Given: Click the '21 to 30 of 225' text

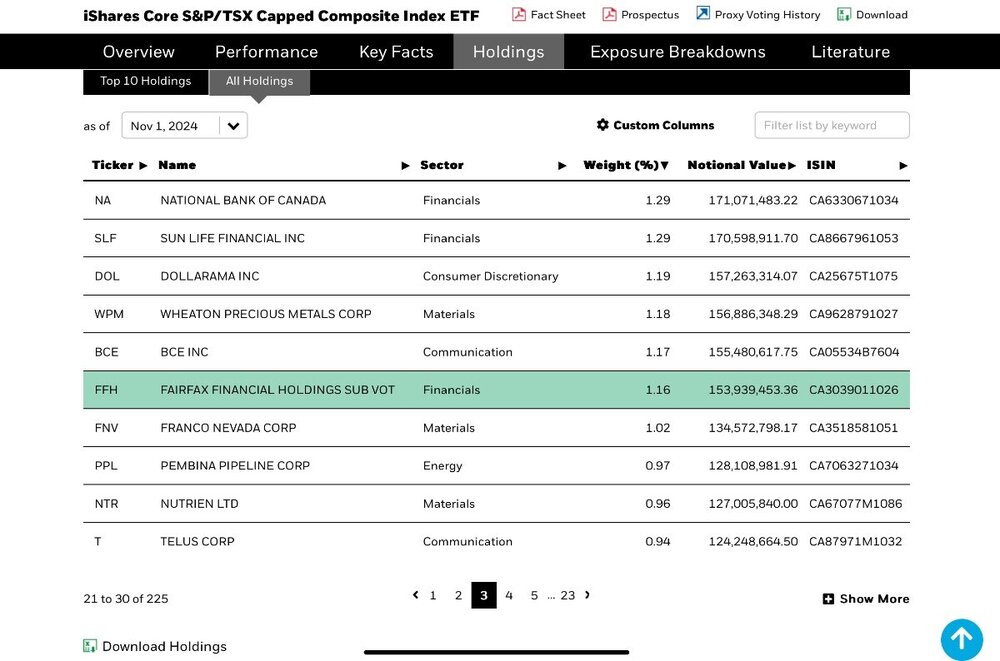Looking at the screenshot, I should coord(126,599).
